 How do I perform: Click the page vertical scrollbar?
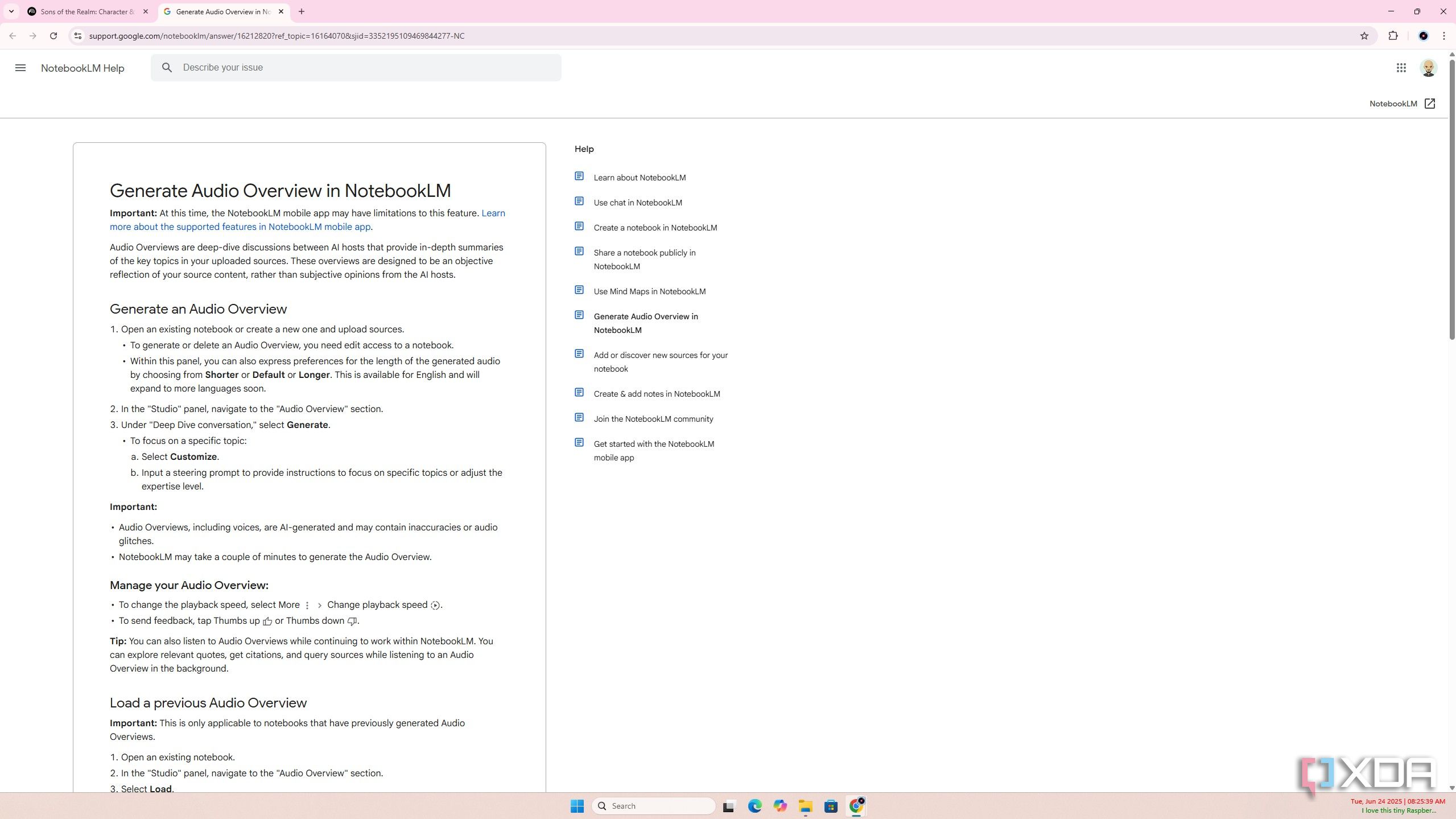click(1451, 199)
